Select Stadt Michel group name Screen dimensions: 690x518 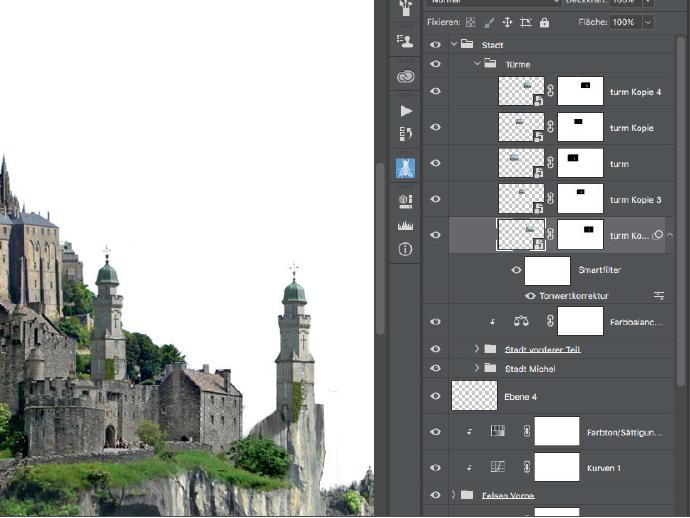[530, 369]
